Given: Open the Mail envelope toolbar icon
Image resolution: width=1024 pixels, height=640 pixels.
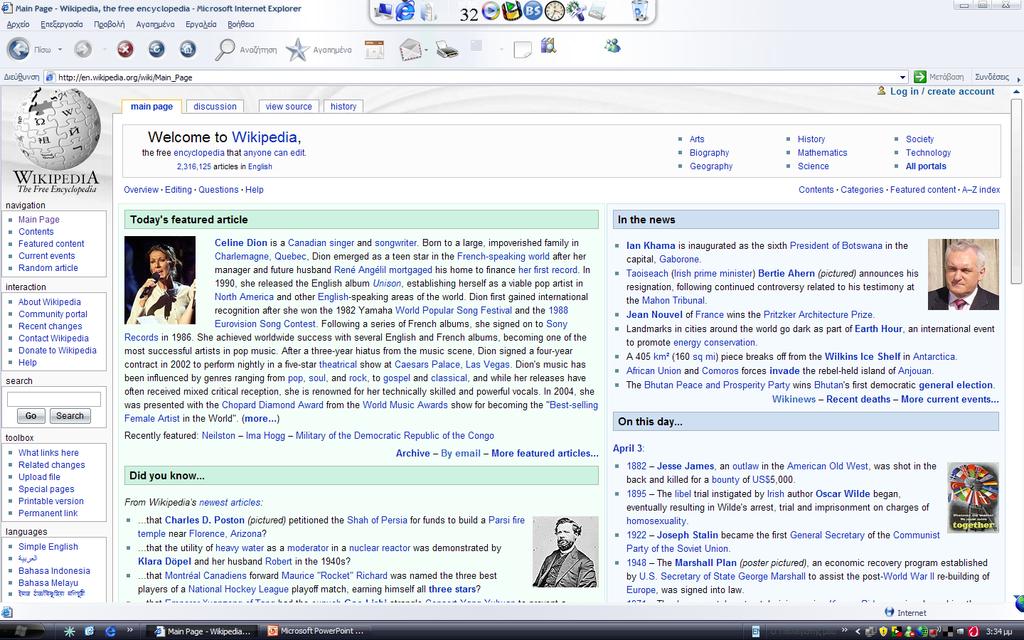Looking at the screenshot, I should point(409,50).
